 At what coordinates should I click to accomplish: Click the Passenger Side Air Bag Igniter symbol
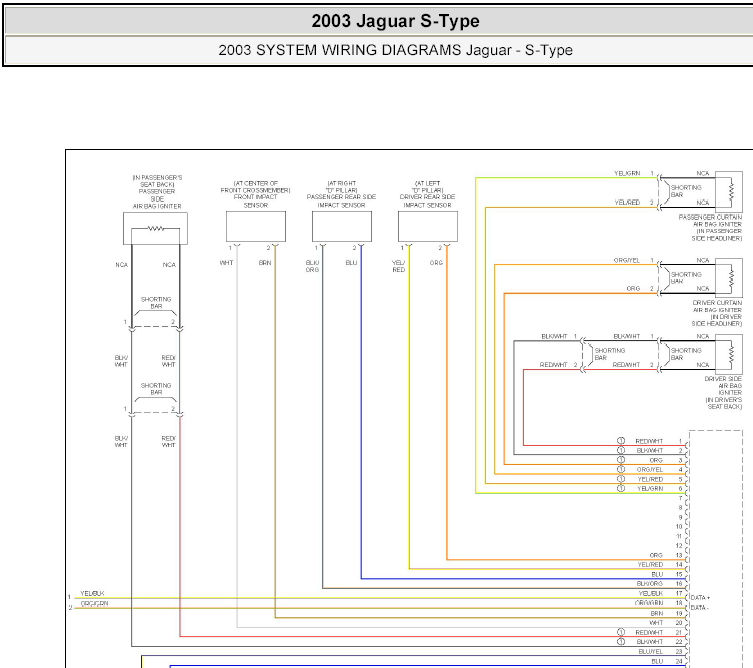(155, 229)
